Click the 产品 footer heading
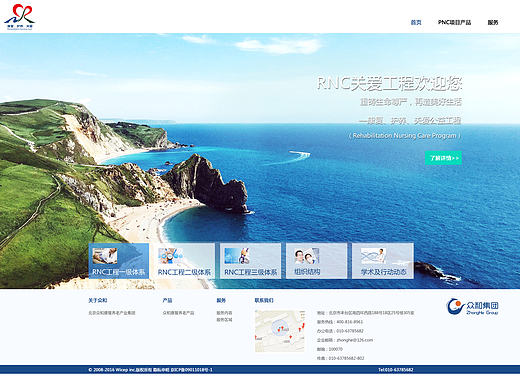The height and width of the screenshot is (390, 520). [x=167, y=300]
